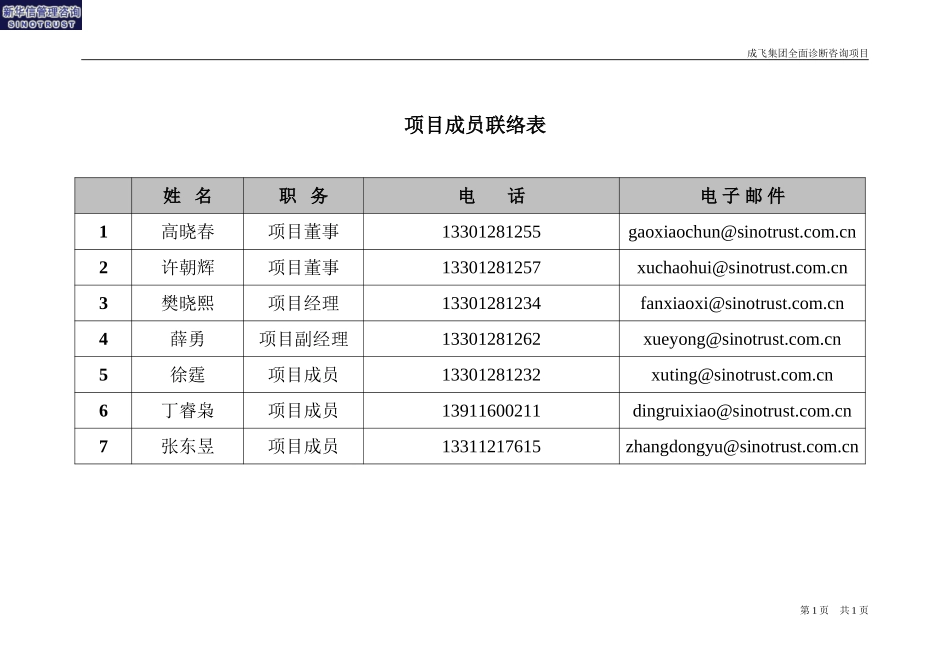The width and height of the screenshot is (950, 672).
Task: Click 项目成员 in 丁睿枭's row
Action: [304, 410]
